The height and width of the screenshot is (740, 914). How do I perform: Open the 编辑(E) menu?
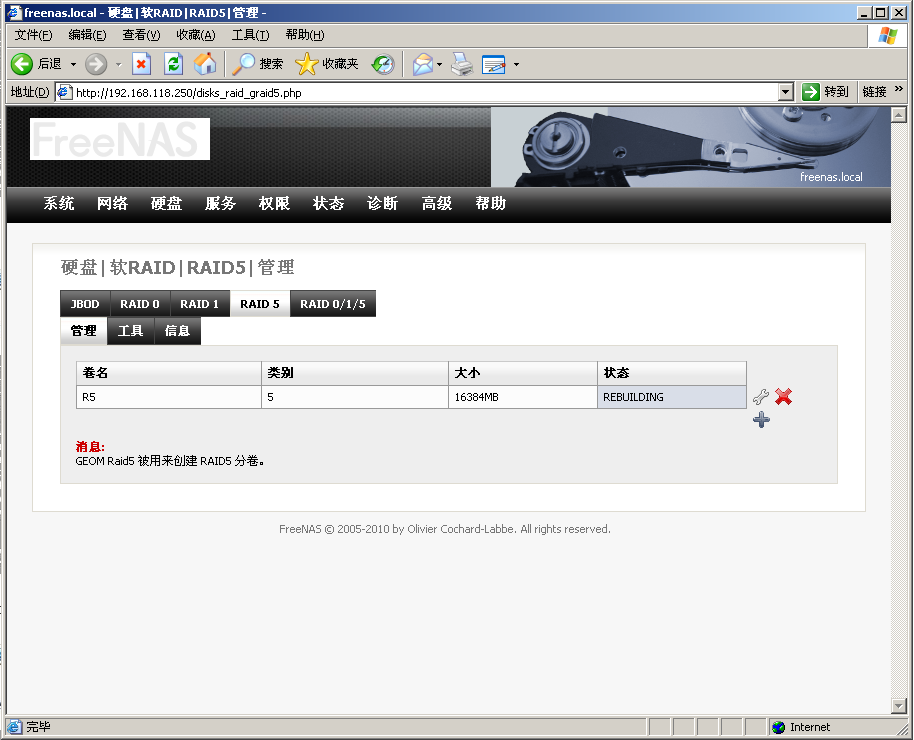click(x=87, y=35)
